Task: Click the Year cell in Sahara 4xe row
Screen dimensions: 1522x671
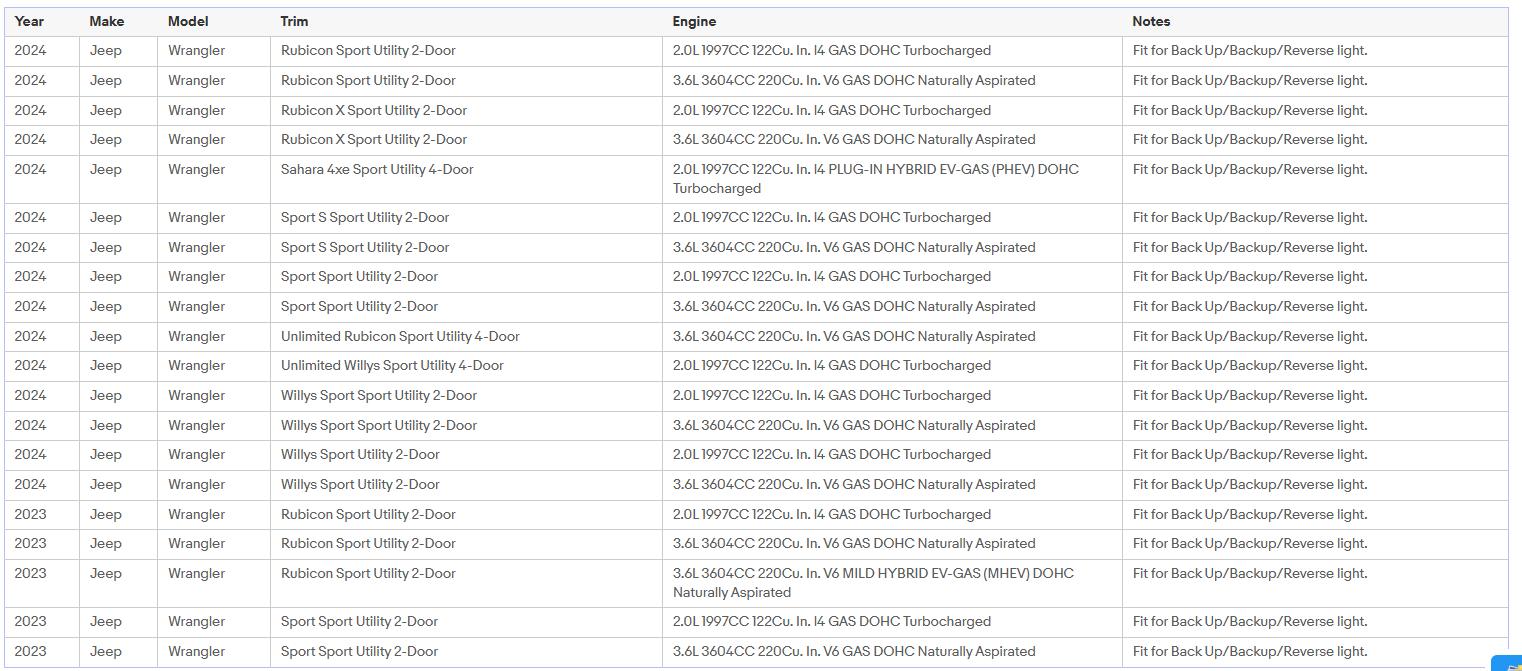Action: point(30,170)
